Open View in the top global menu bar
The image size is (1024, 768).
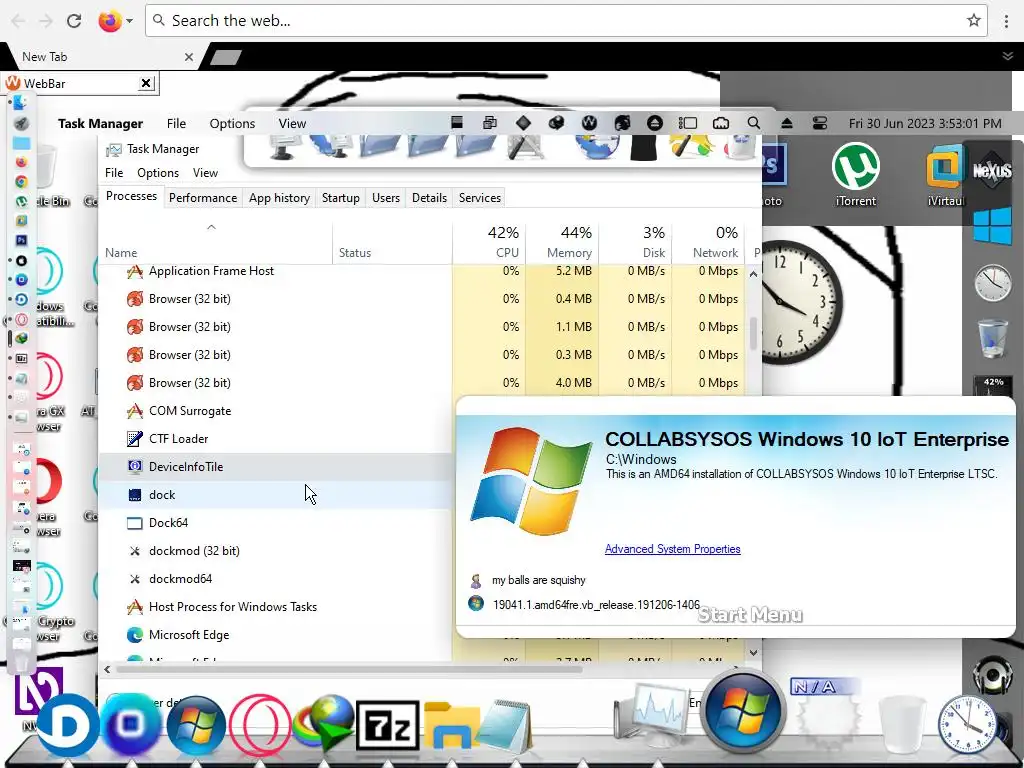(x=292, y=123)
